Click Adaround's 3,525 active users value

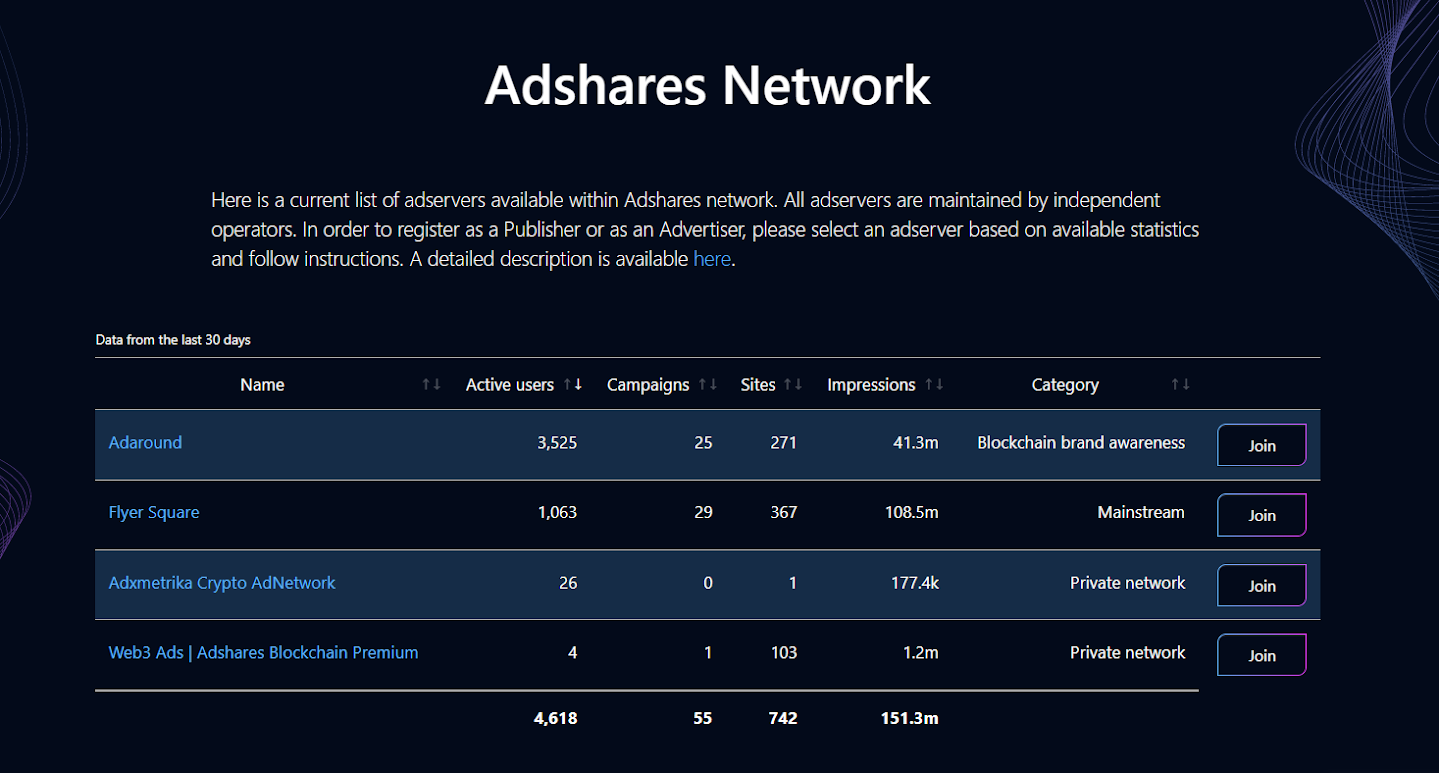[x=557, y=442]
